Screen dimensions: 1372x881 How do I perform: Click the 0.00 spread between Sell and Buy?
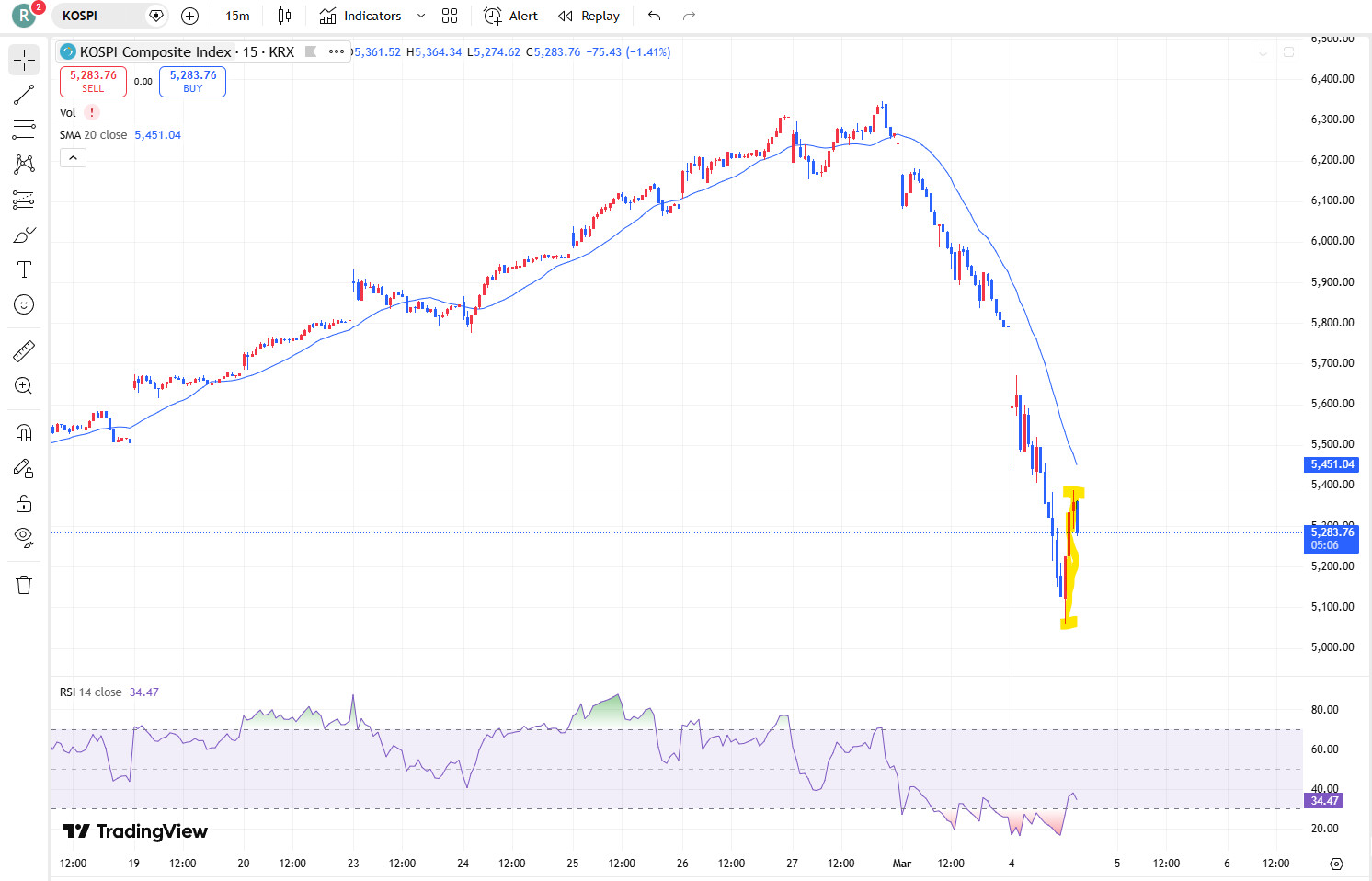point(143,82)
